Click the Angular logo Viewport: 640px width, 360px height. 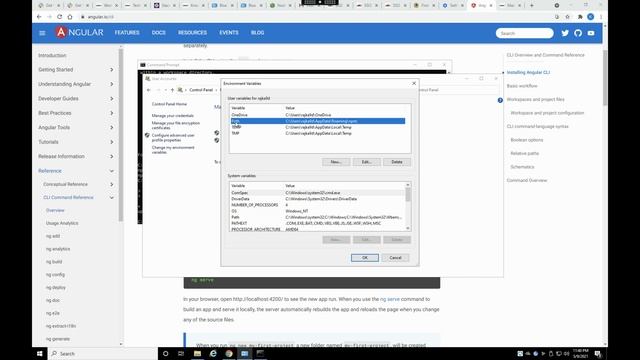click(x=80, y=32)
